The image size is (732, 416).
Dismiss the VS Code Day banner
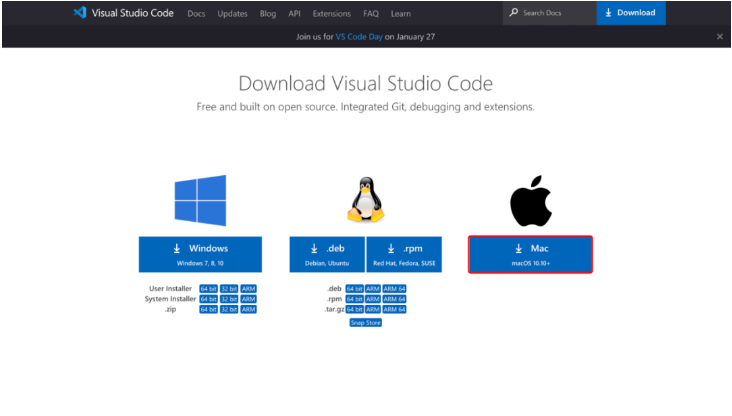(720, 36)
